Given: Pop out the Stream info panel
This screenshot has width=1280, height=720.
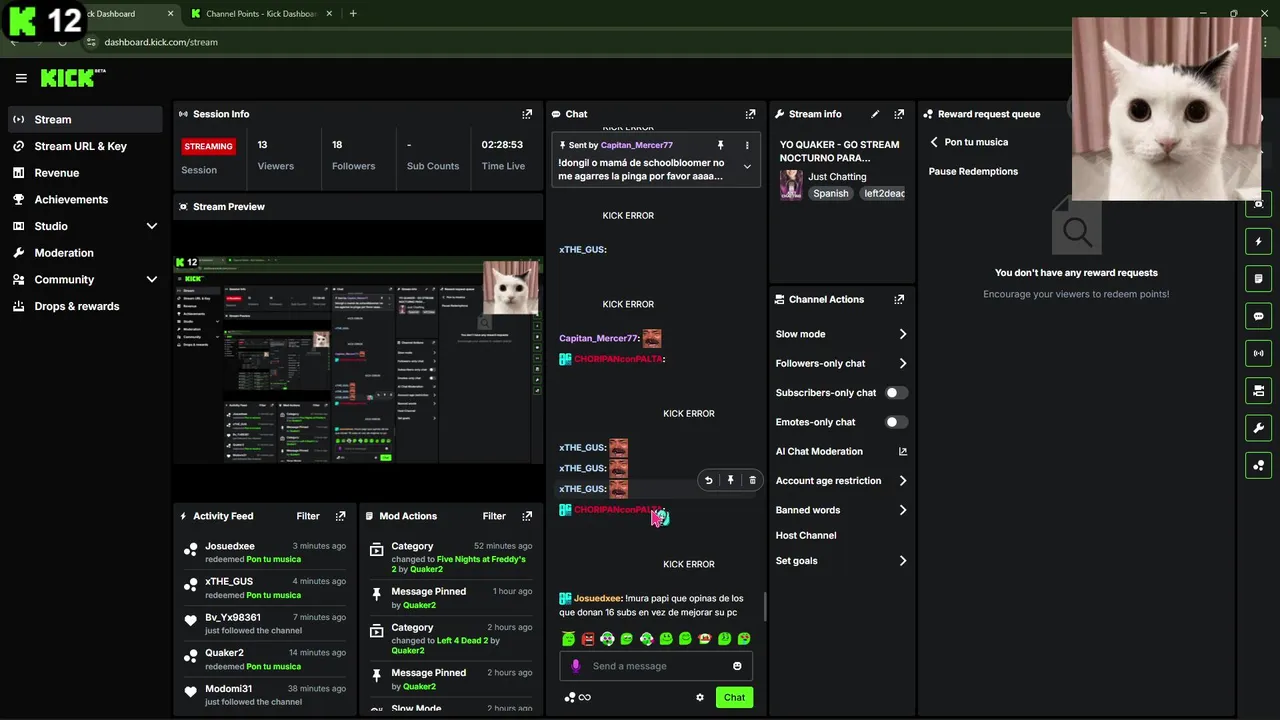Looking at the screenshot, I should coord(899,114).
